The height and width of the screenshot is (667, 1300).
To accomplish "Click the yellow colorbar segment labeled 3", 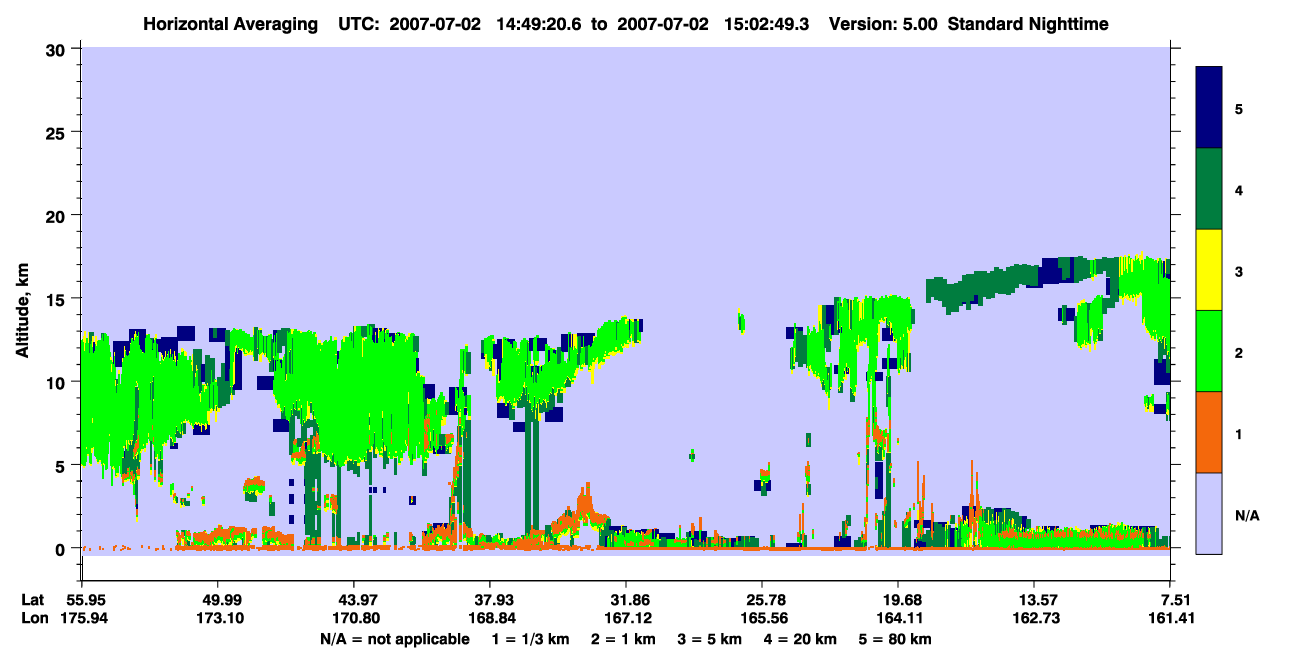I will point(1209,270).
